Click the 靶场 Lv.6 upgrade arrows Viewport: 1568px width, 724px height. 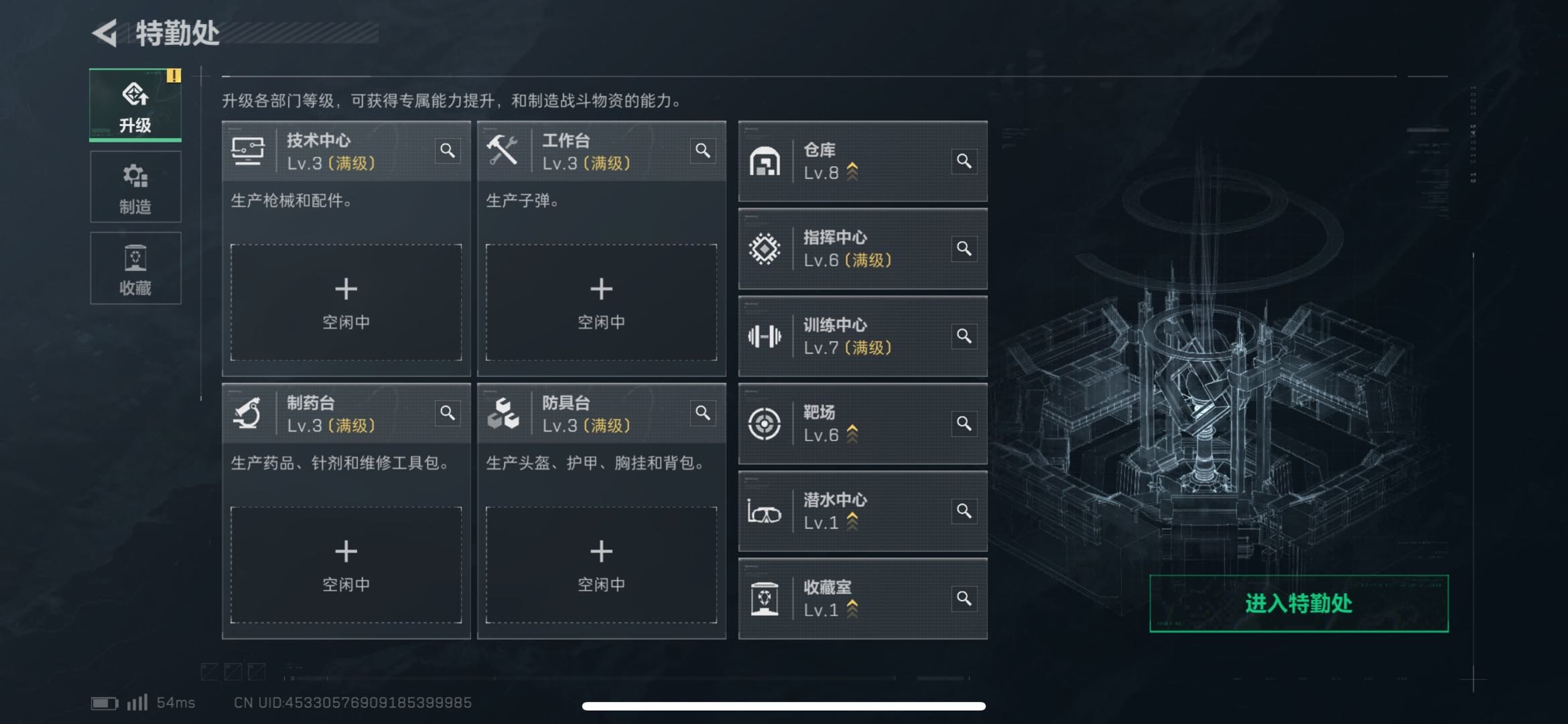point(852,434)
